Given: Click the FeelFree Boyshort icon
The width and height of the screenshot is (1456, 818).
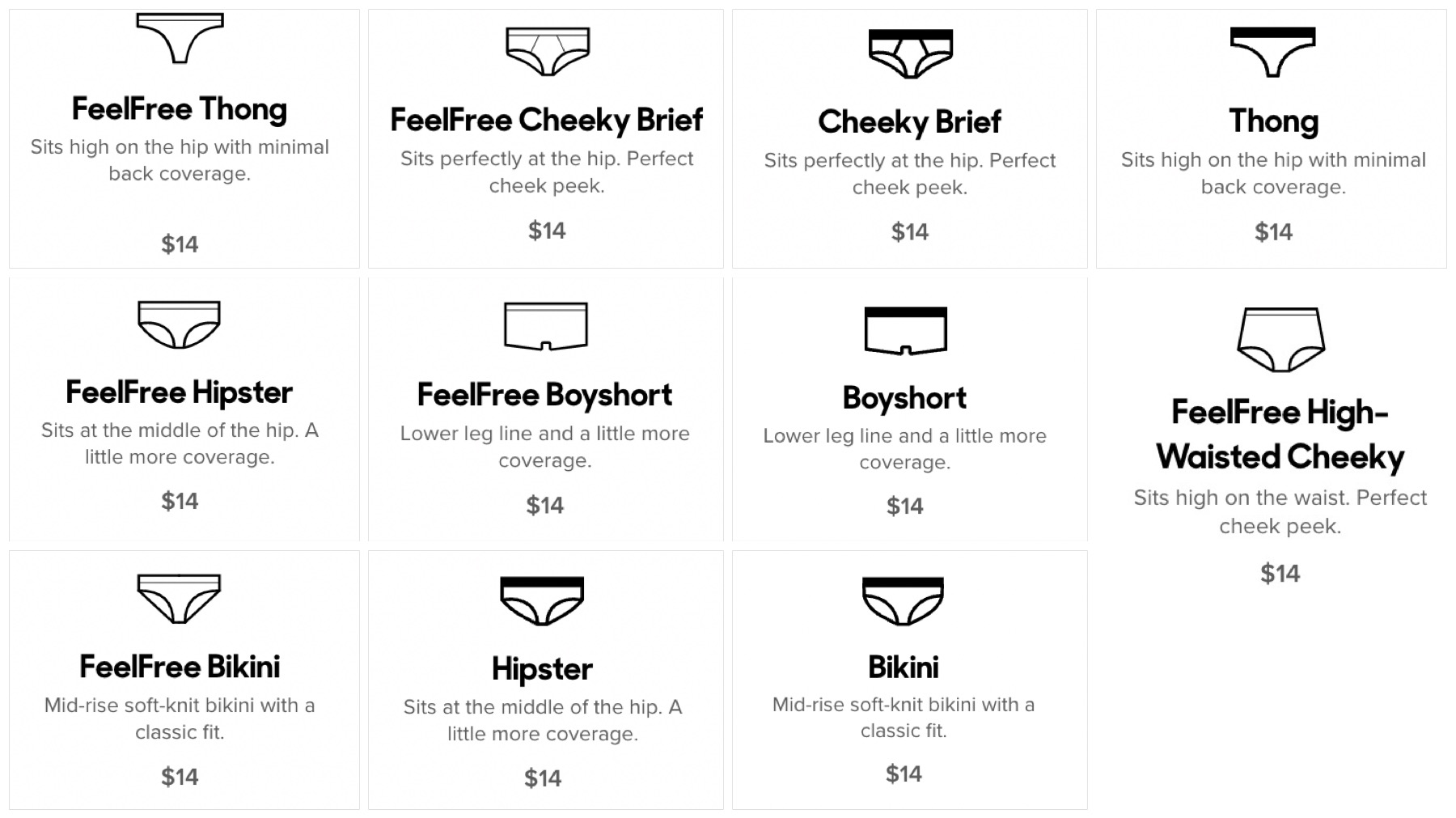Looking at the screenshot, I should [546, 326].
